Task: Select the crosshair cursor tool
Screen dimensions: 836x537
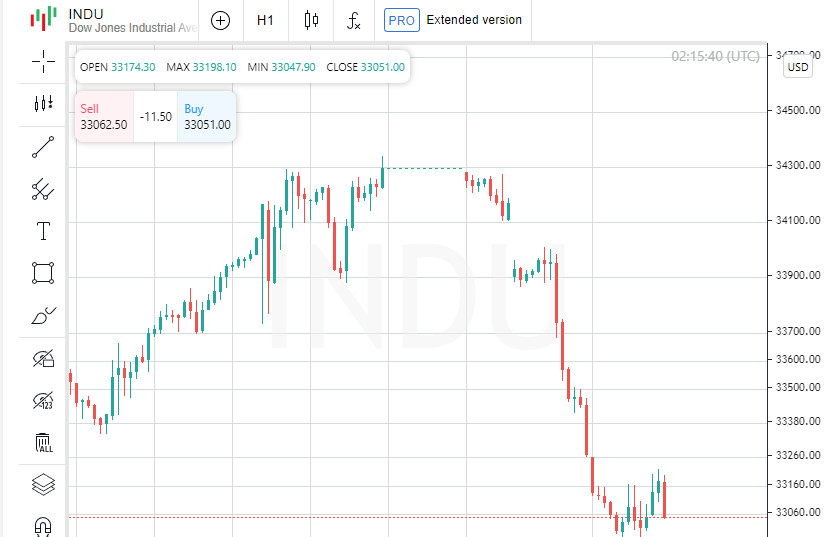Action: (x=43, y=62)
